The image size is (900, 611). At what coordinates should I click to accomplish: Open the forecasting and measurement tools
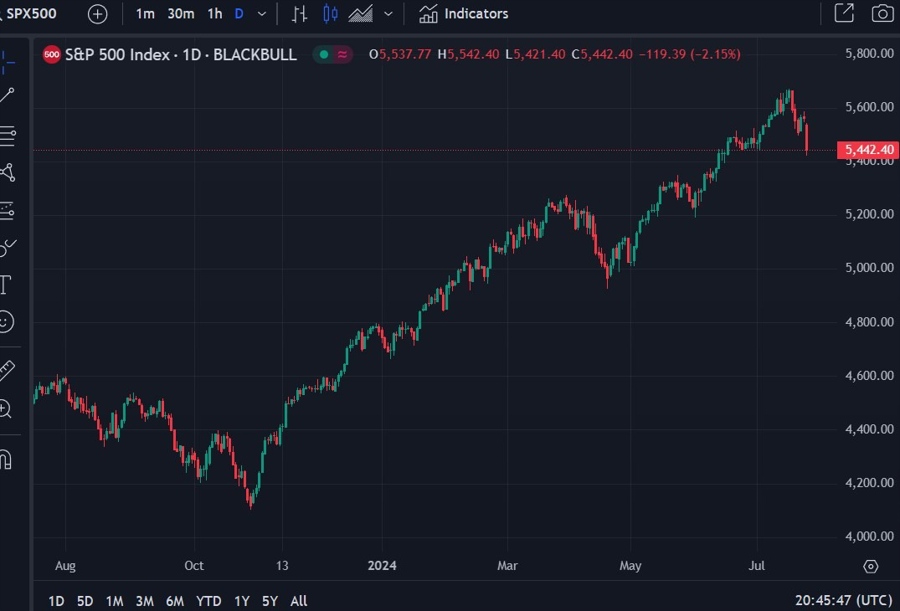[x=10, y=210]
